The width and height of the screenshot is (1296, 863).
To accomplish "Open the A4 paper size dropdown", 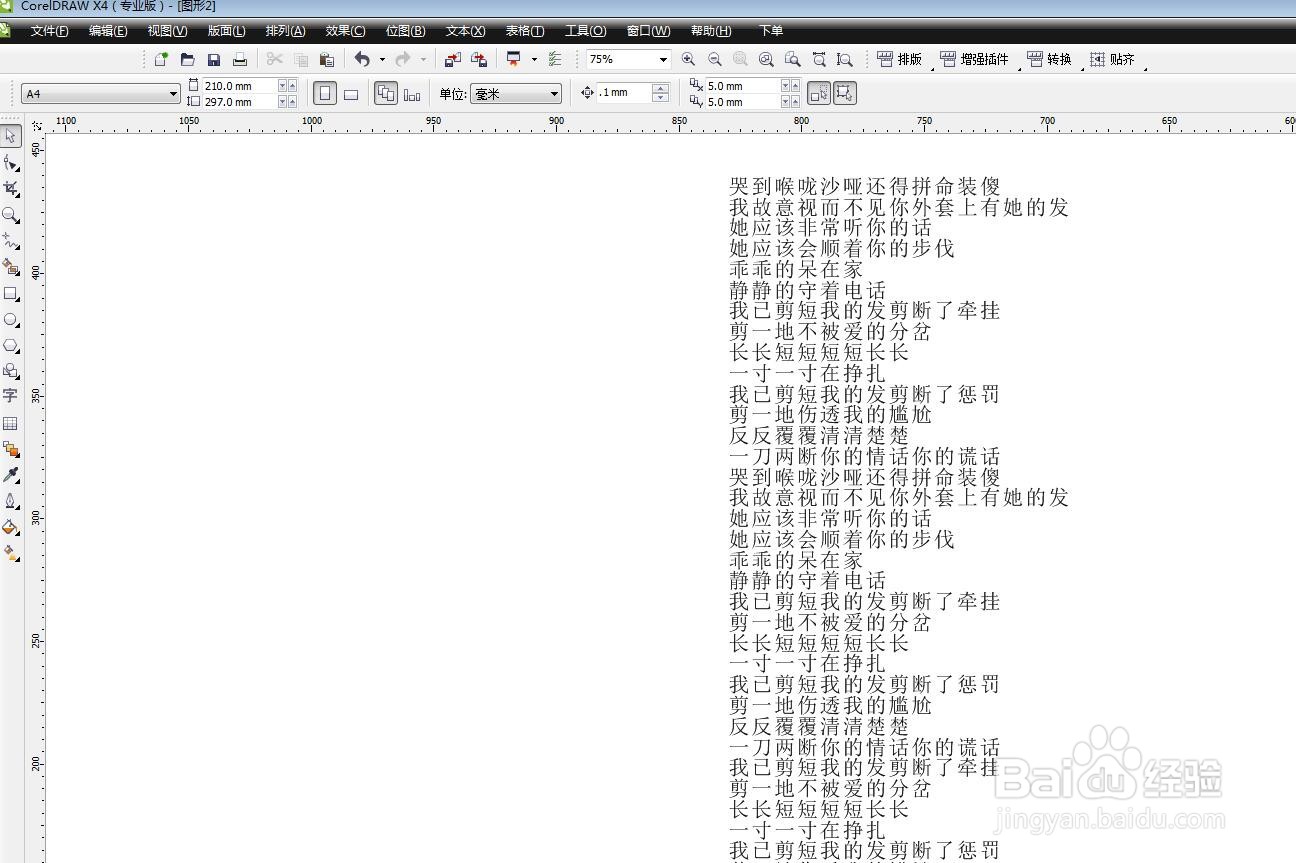I will click(x=174, y=94).
